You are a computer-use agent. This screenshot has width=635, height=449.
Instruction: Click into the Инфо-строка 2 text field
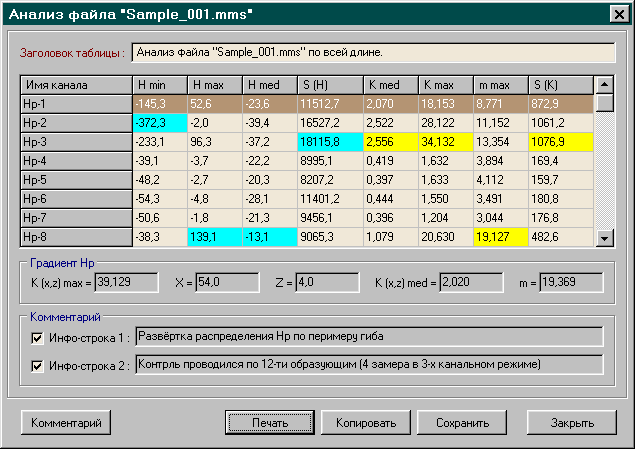coord(368,366)
